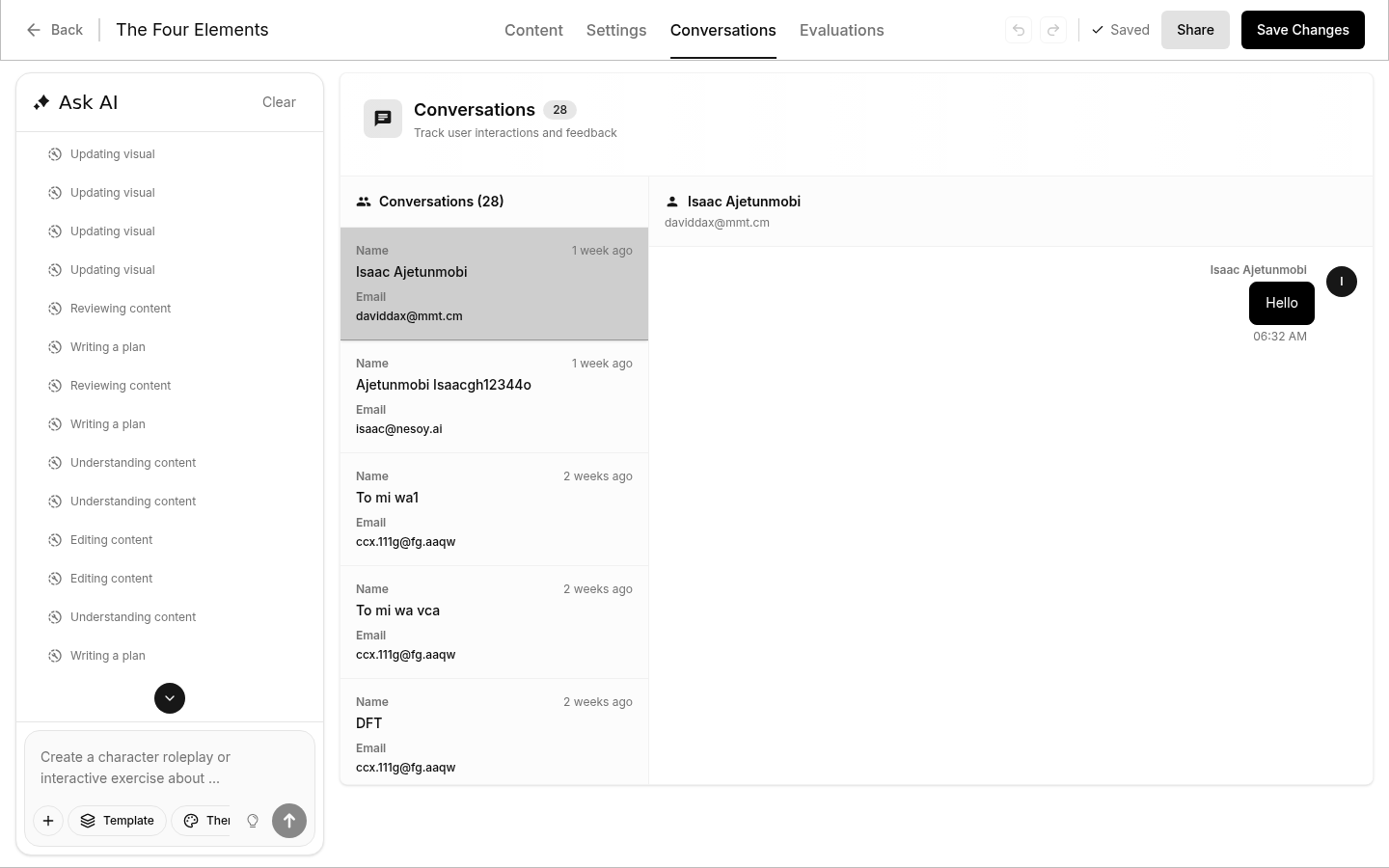Viewport: 1389px width, 868px height.
Task: Switch to the Content tab
Action: click(533, 30)
